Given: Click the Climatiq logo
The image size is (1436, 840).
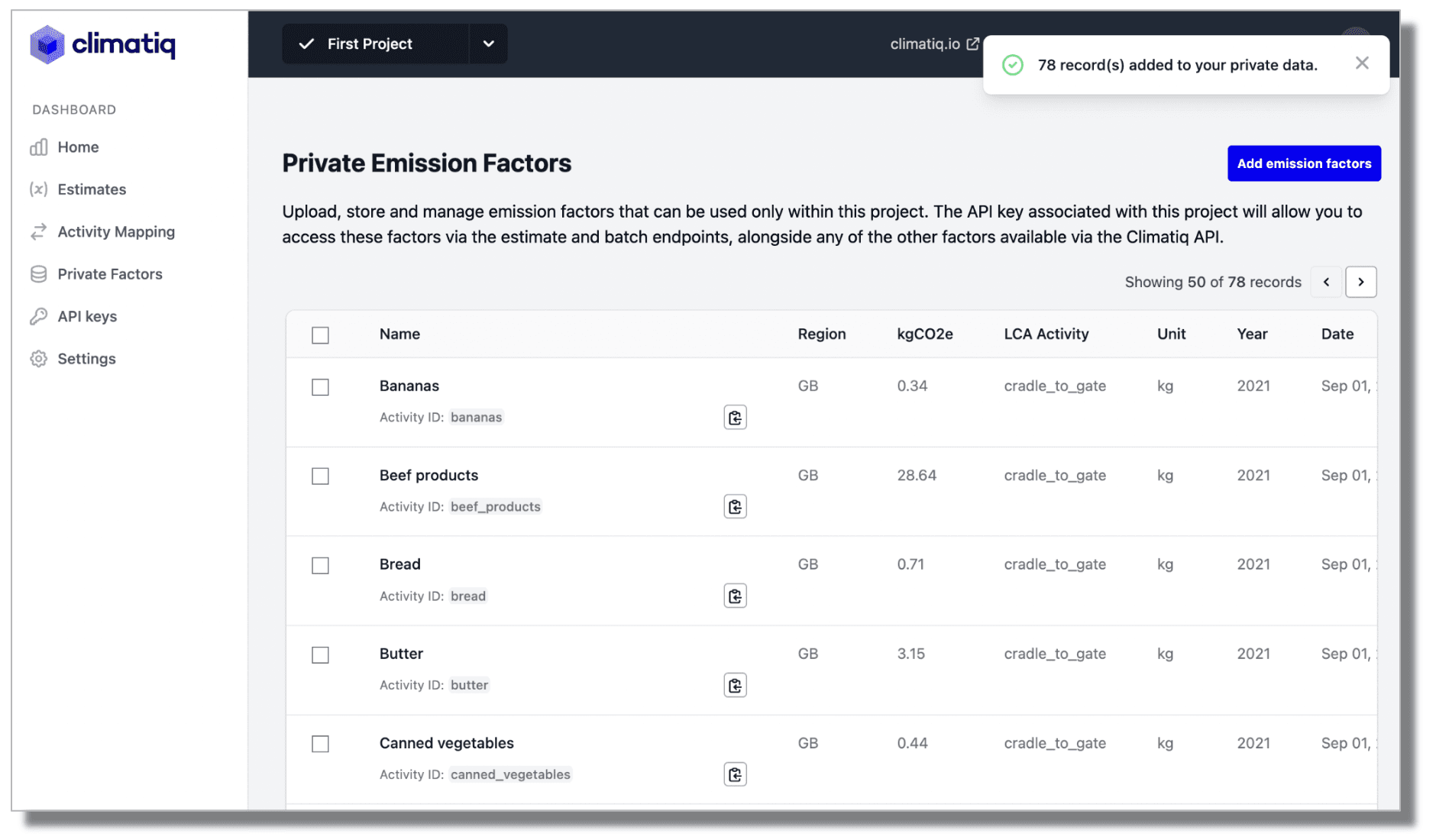Looking at the screenshot, I should [x=102, y=44].
